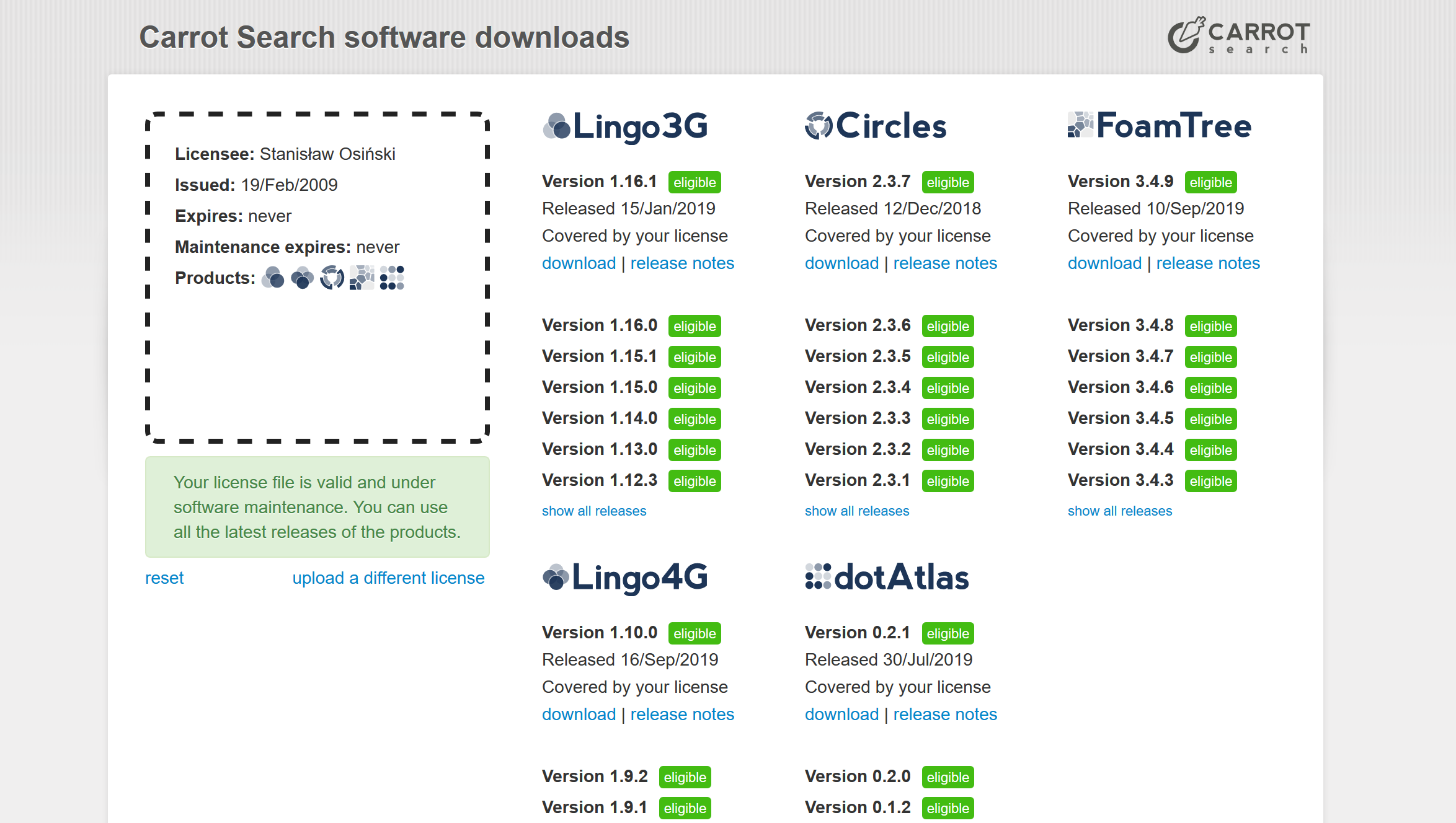1456x823 pixels.
Task: Click the FoamTree product logo icon
Action: 1081,125
